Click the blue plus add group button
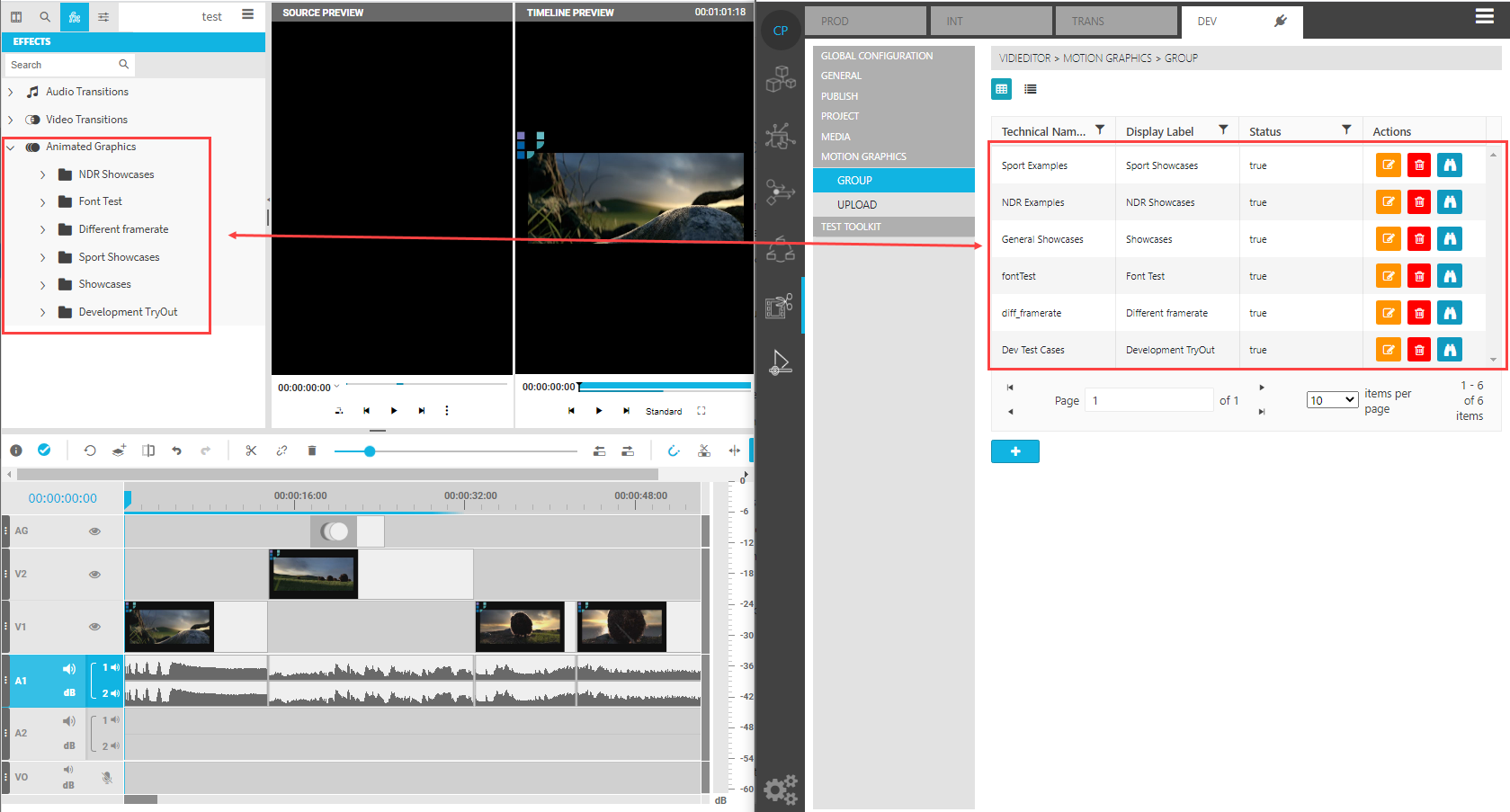The image size is (1510, 812). (1014, 451)
